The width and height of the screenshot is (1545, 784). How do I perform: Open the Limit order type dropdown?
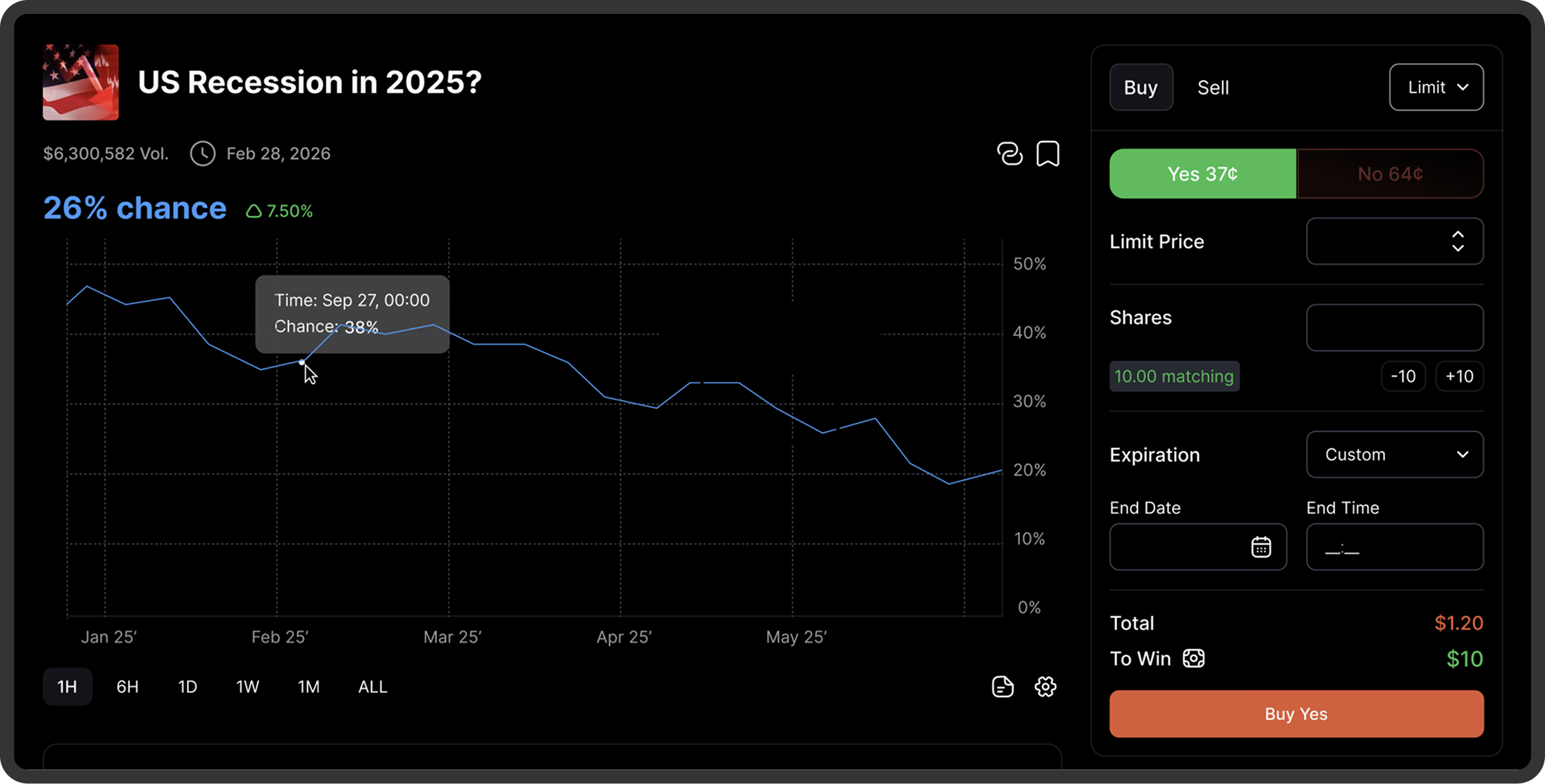click(x=1436, y=87)
